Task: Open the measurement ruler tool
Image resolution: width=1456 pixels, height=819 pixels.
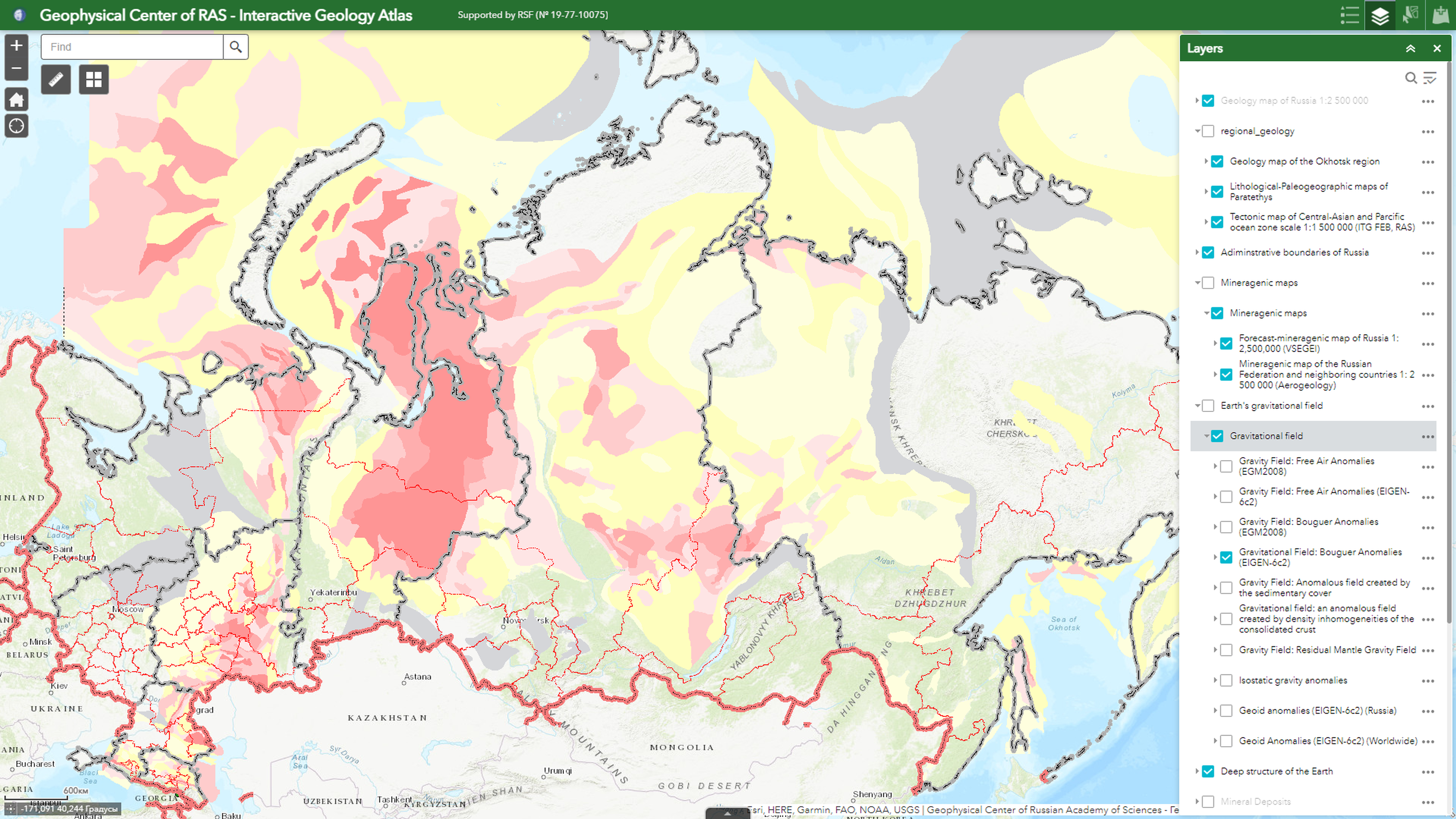Action: pos(56,80)
